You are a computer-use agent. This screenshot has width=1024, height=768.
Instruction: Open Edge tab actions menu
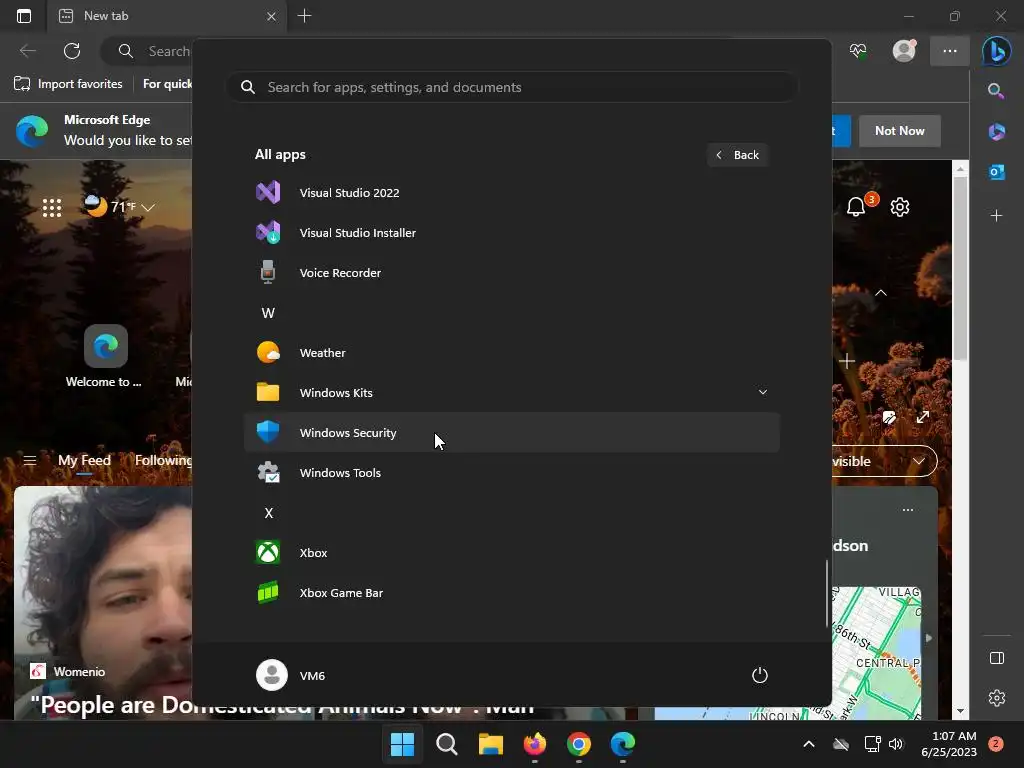pyautogui.click(x=24, y=16)
